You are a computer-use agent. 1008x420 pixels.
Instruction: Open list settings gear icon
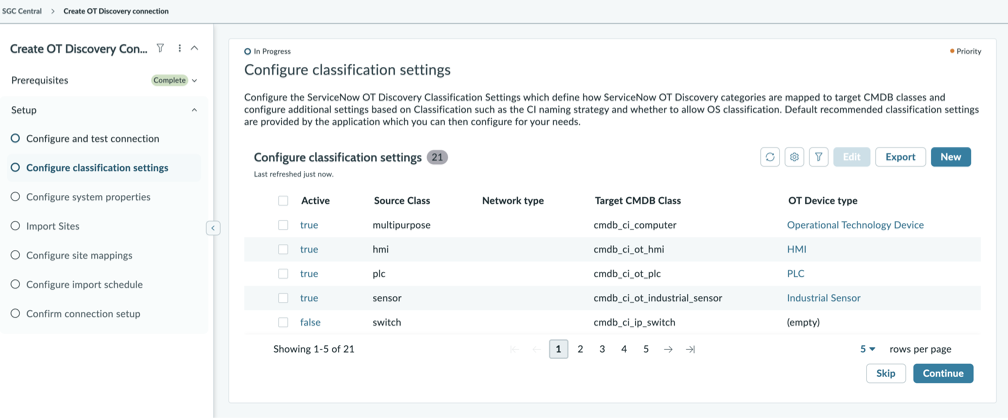coord(795,157)
